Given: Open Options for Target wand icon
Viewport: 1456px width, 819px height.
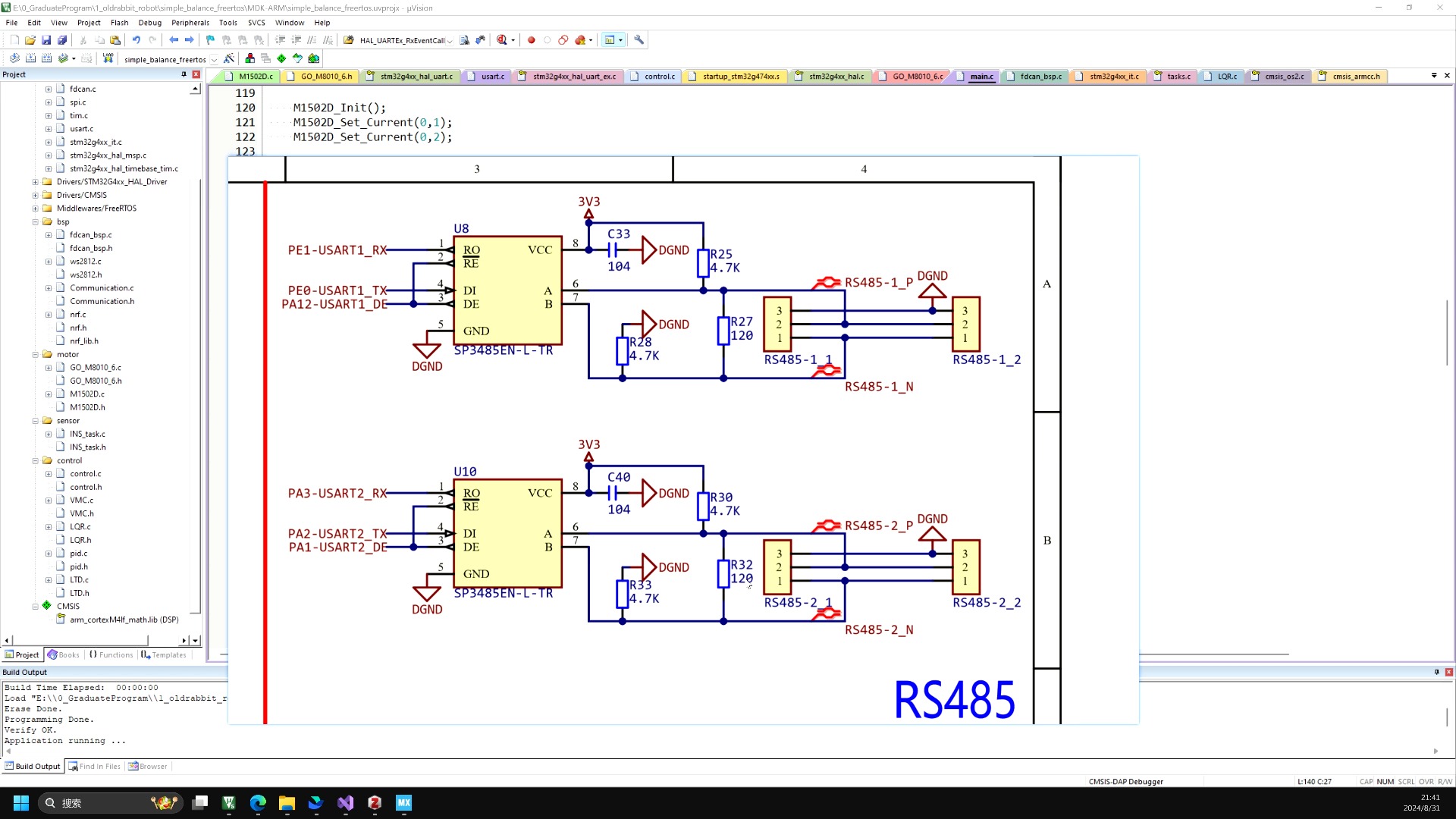Looking at the screenshot, I should pyautogui.click(x=229, y=58).
